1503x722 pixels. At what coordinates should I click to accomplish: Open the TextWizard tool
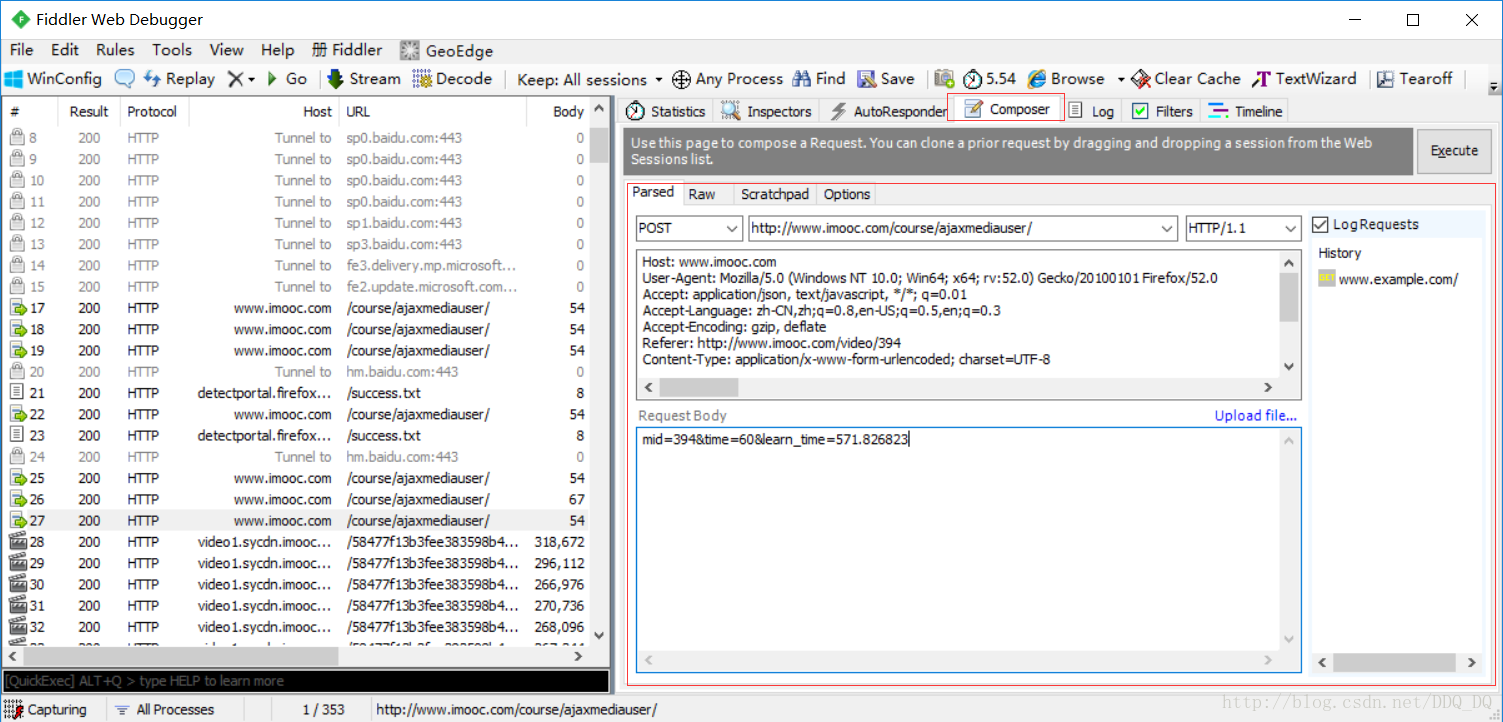click(x=1304, y=78)
